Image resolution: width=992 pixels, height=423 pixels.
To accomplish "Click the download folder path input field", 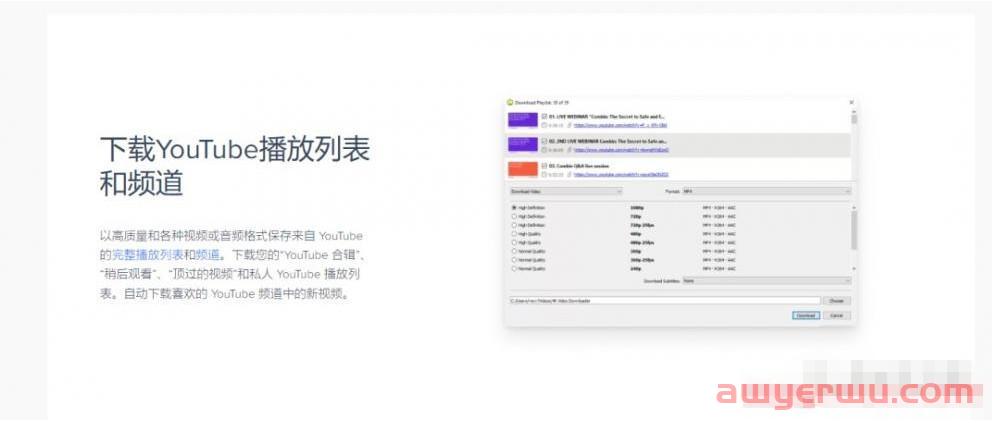I will (x=664, y=301).
